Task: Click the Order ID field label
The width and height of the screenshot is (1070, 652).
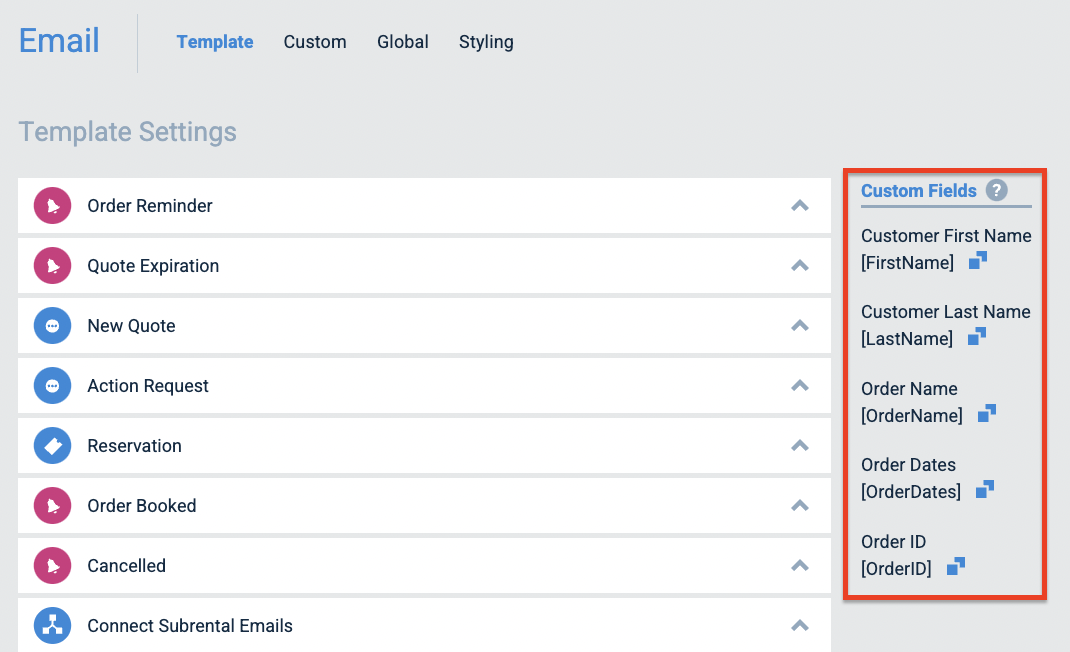Action: 893,541
